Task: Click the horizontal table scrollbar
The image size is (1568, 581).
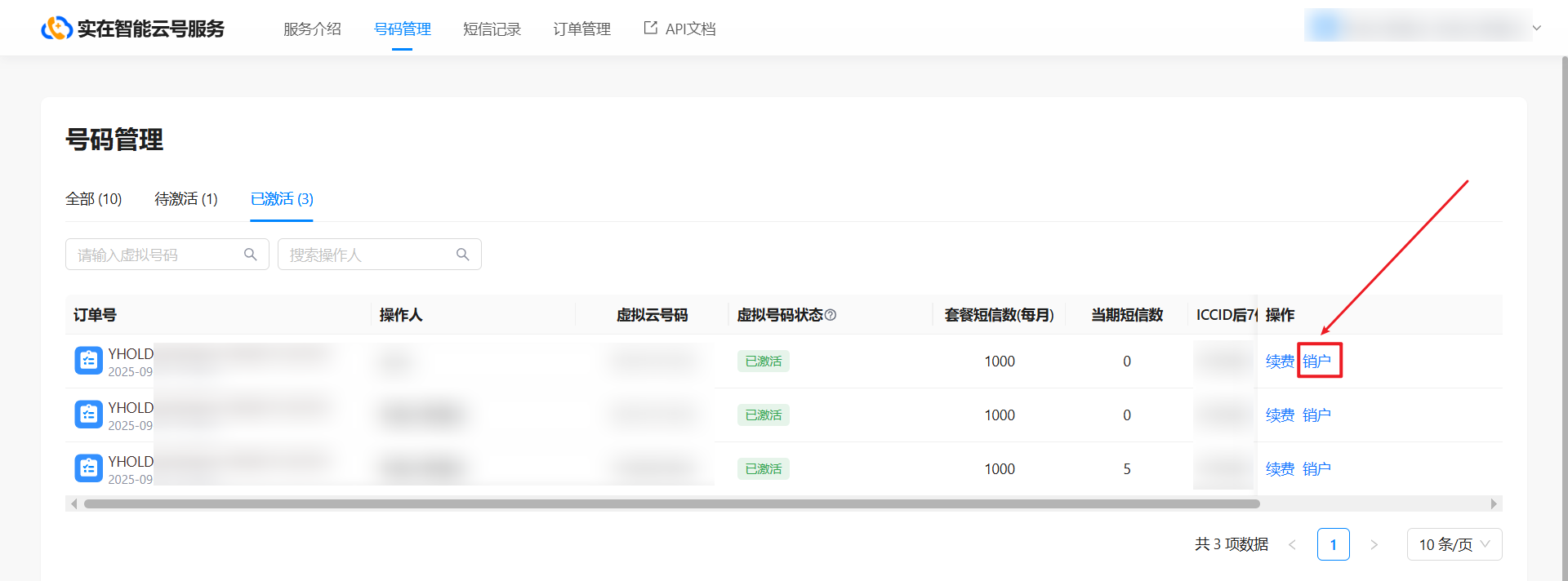Action: tap(671, 503)
